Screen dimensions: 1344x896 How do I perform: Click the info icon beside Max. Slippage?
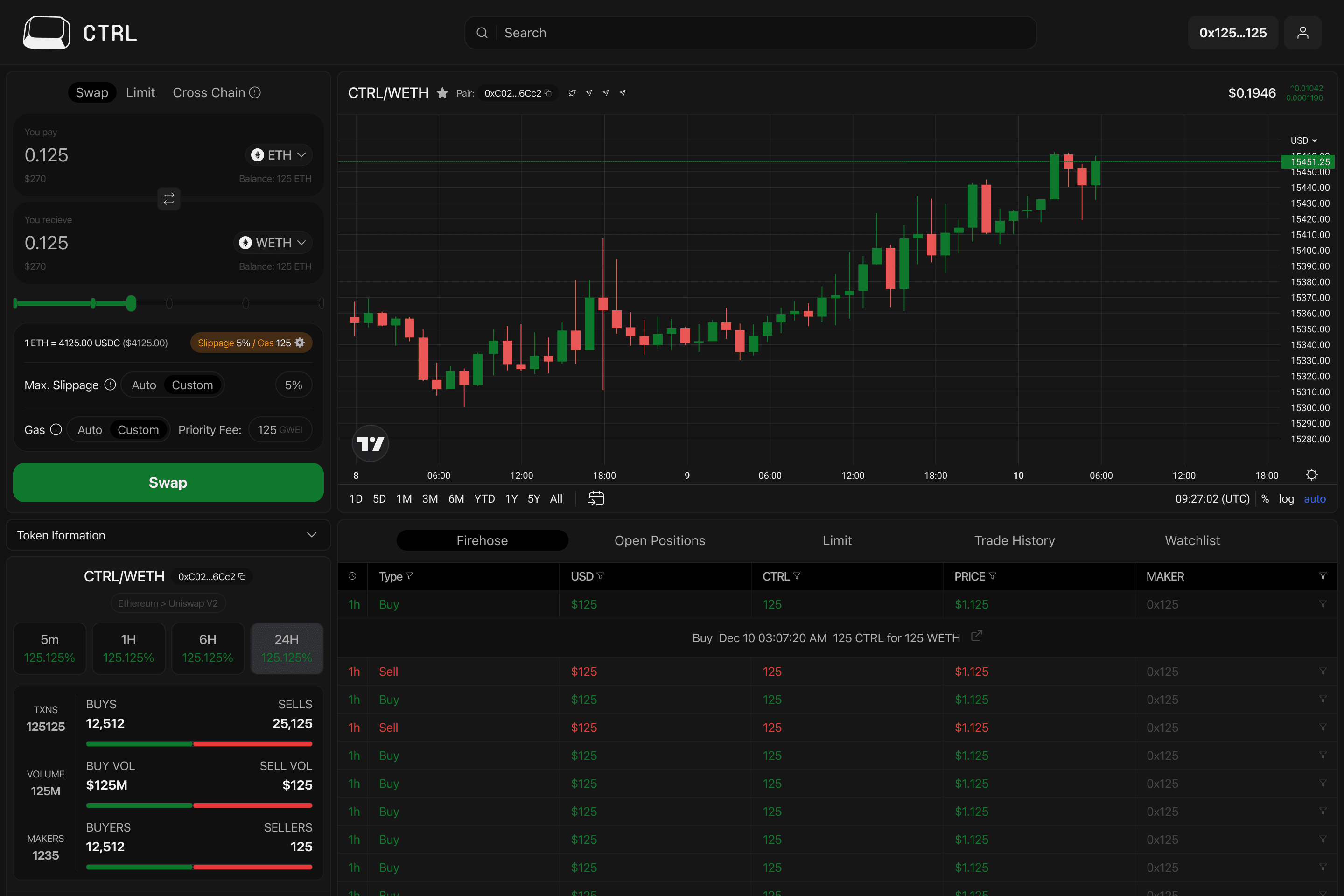(110, 385)
